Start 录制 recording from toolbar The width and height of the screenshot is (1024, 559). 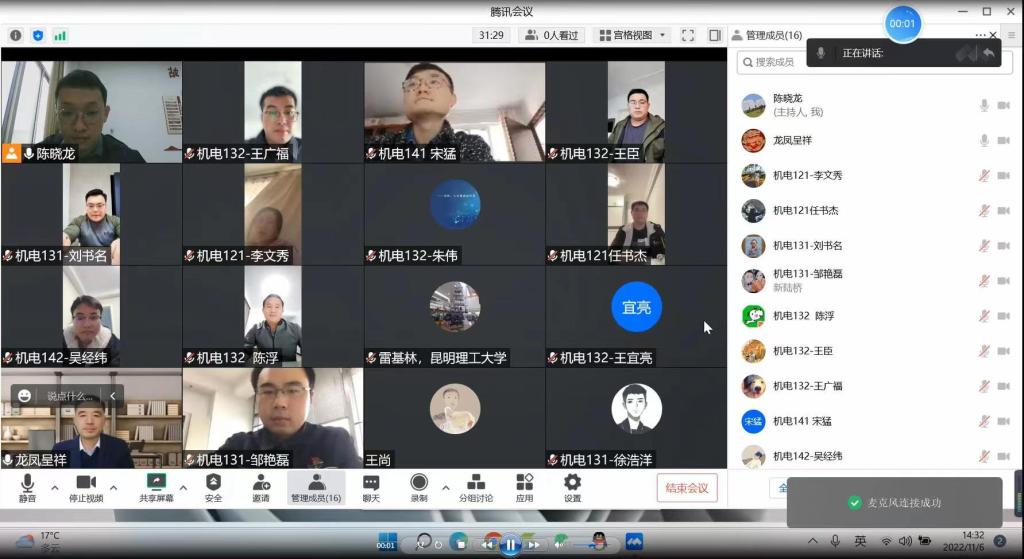click(x=419, y=487)
